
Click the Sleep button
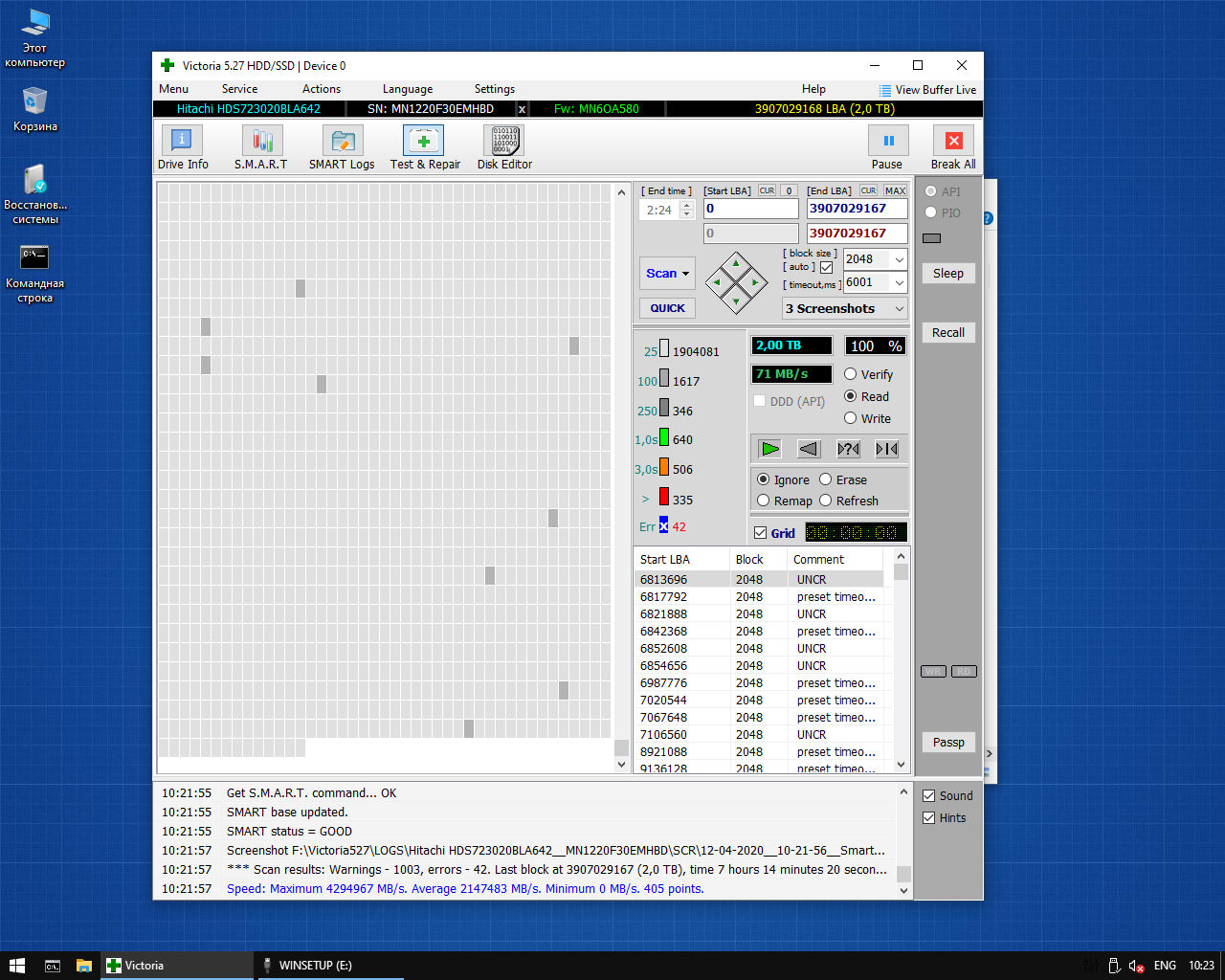948,273
